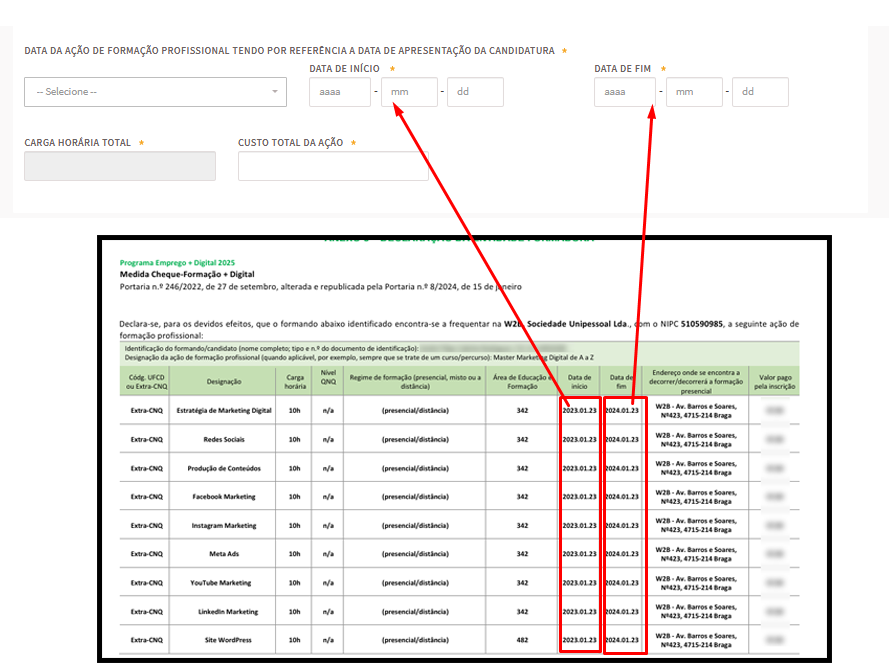
Task: Click the "Data de fim" column header
Action: coord(621,381)
